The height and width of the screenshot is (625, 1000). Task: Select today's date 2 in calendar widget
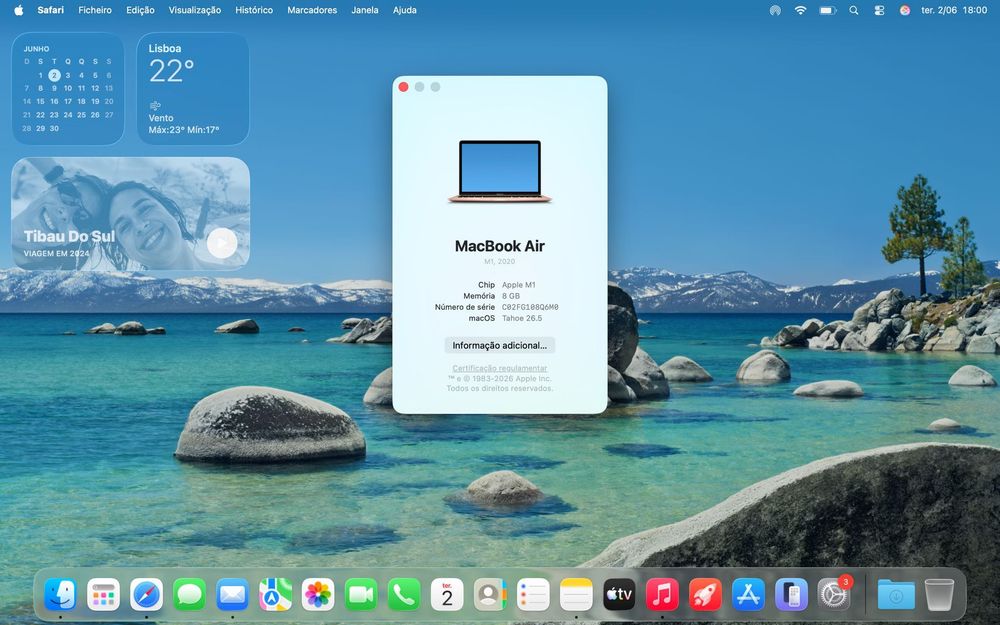pyautogui.click(x=54, y=75)
